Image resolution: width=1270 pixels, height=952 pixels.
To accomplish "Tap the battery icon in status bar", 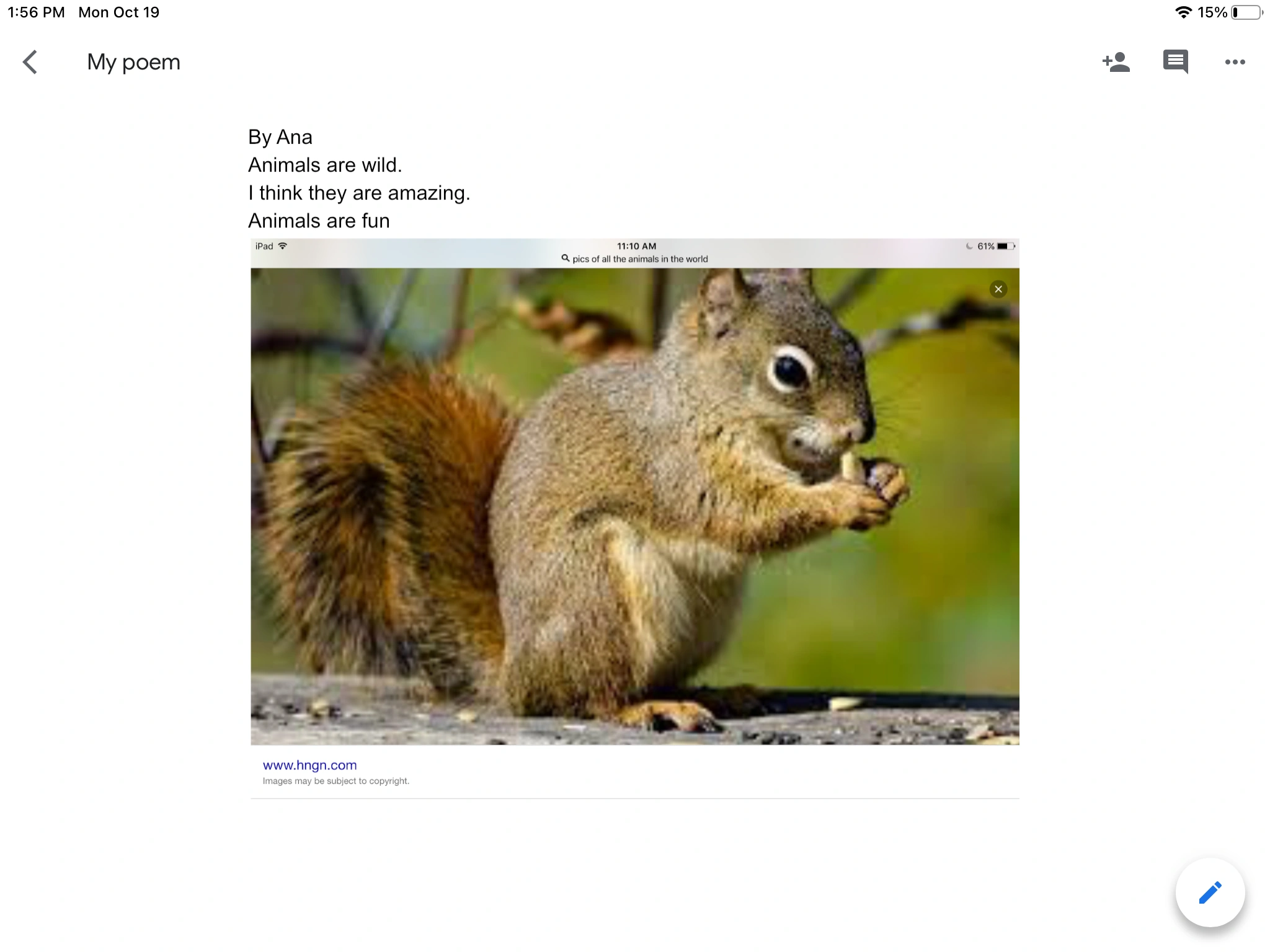I will [1246, 12].
